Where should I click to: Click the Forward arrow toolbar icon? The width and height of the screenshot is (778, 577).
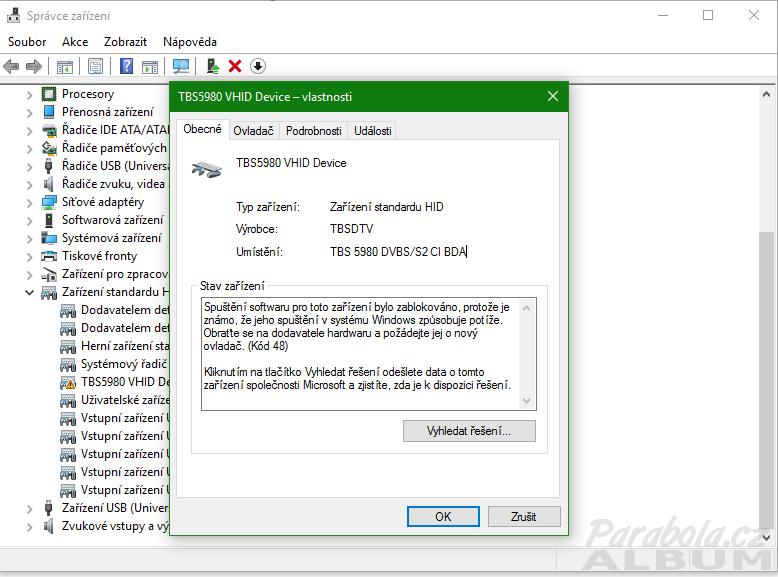coord(33,66)
